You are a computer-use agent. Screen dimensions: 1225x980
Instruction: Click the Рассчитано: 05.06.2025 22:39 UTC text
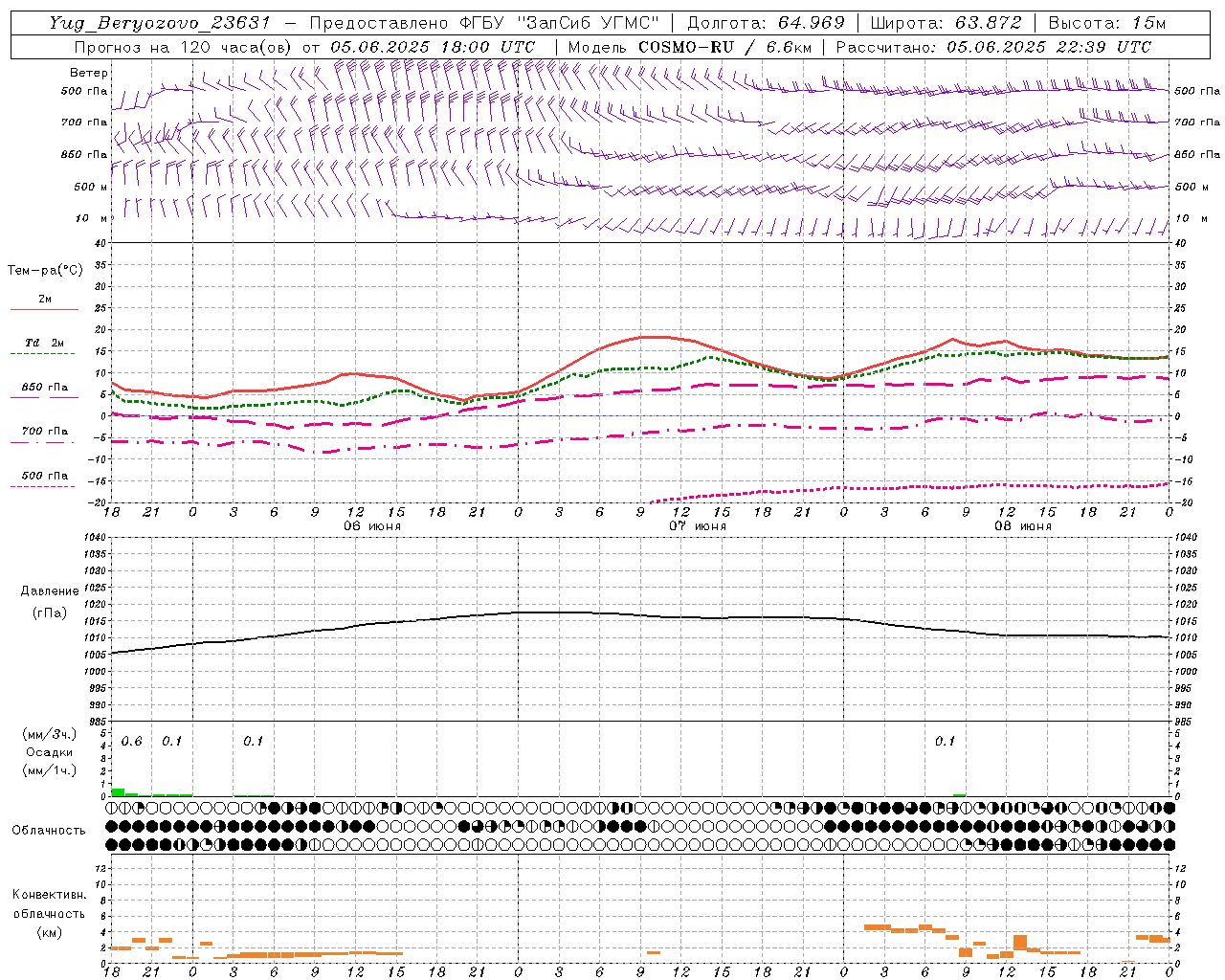tap(993, 47)
